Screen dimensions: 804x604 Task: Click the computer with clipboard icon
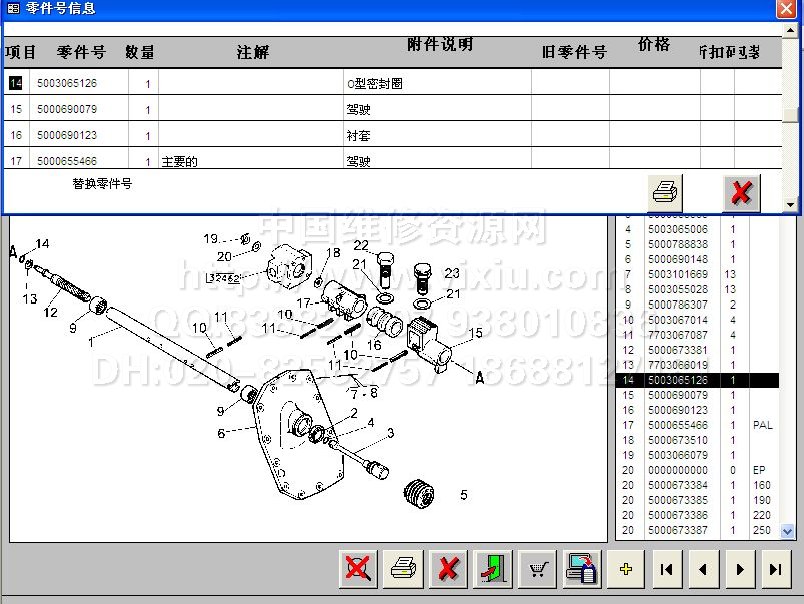(x=582, y=569)
